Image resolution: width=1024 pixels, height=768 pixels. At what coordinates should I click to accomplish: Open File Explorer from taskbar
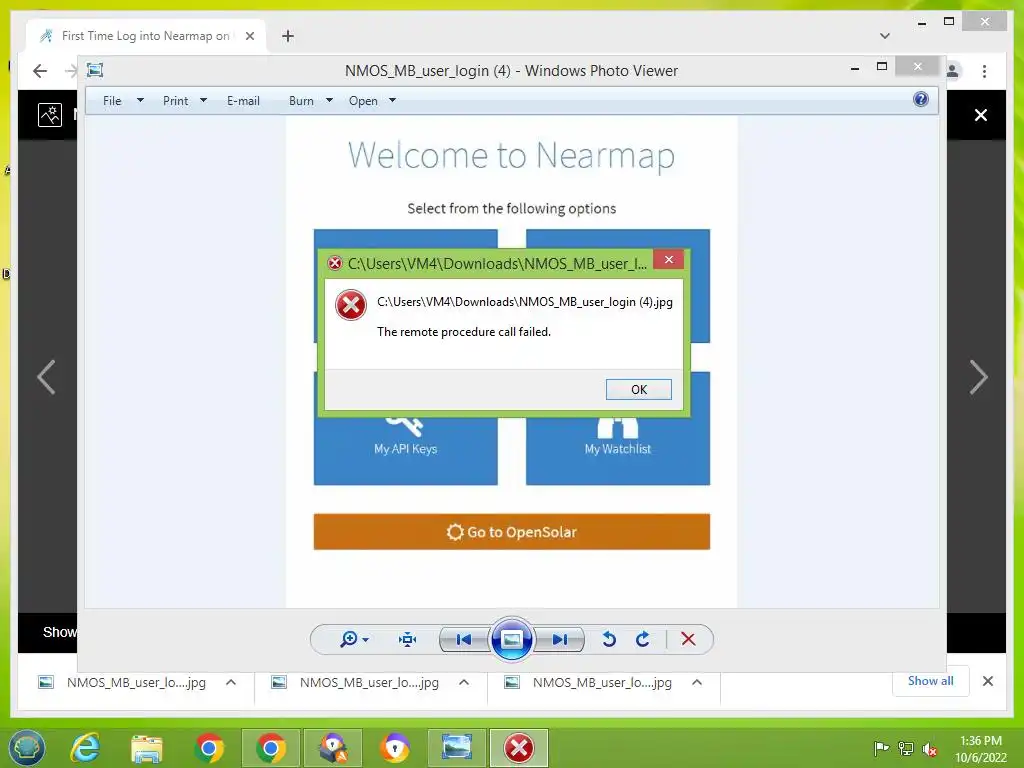[x=147, y=748]
